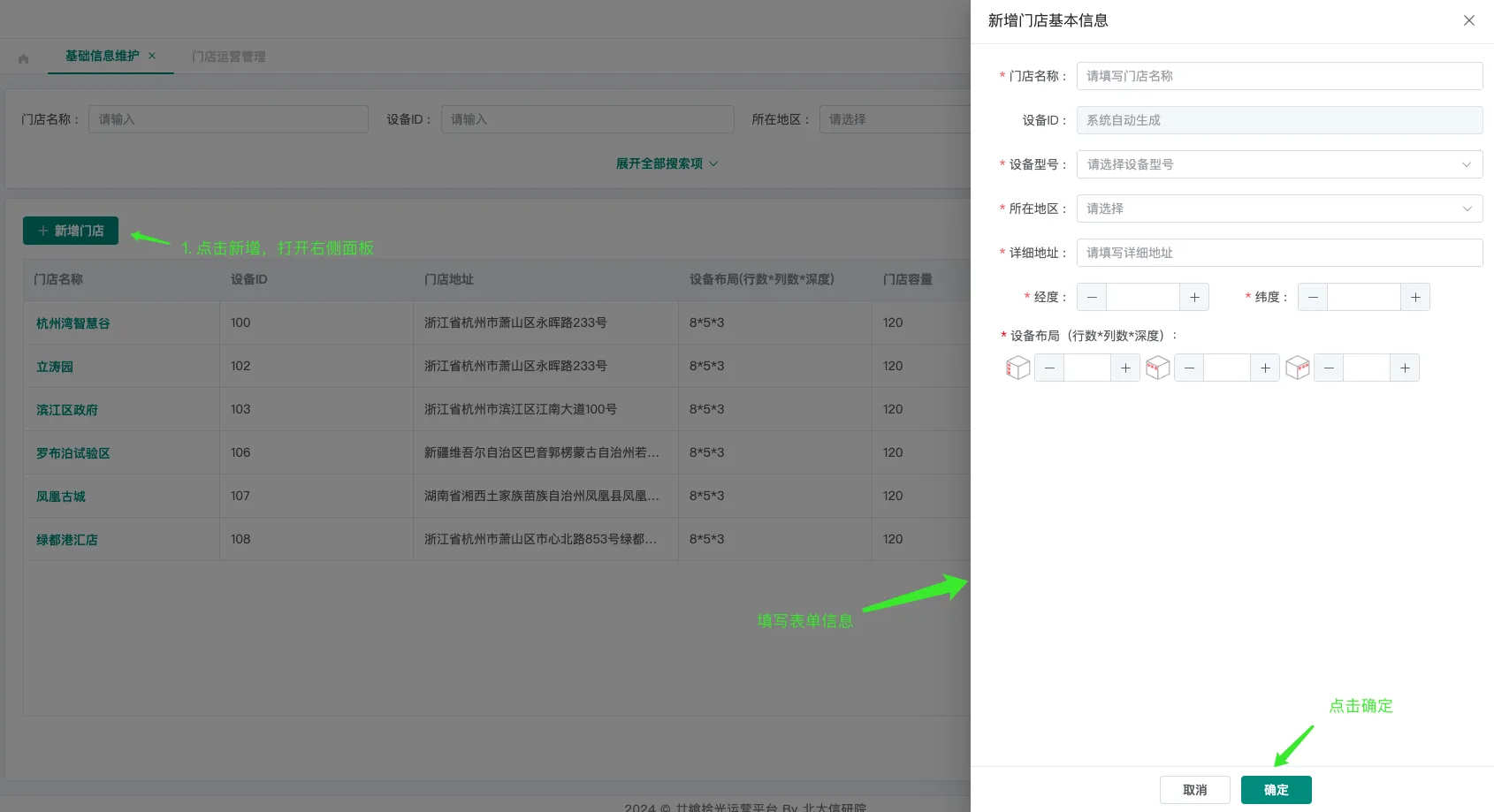The width and height of the screenshot is (1494, 812).
Task: Click 确定 to submit the form
Action: click(1276, 790)
